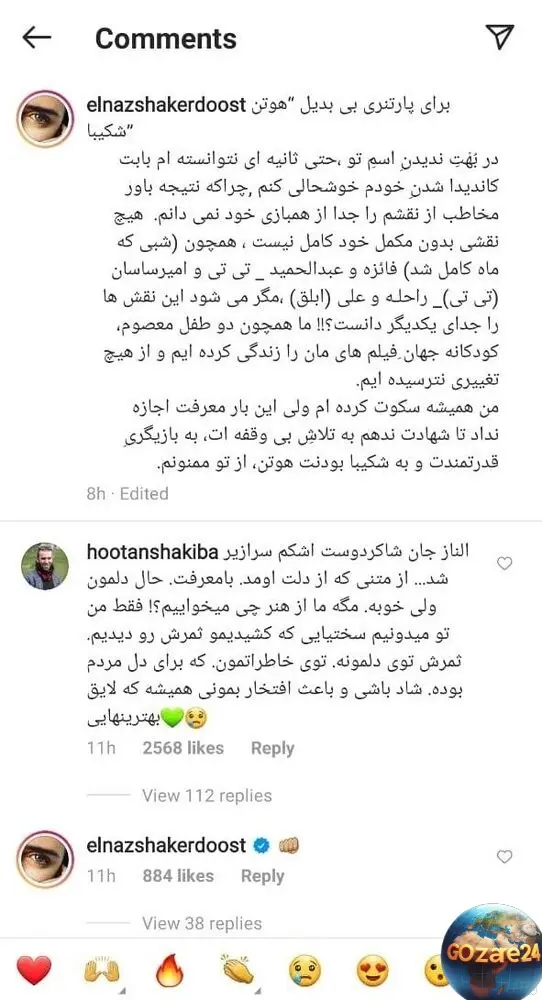Like hootanshakiba's comment with the heart
542x1000 pixels.
(504, 563)
